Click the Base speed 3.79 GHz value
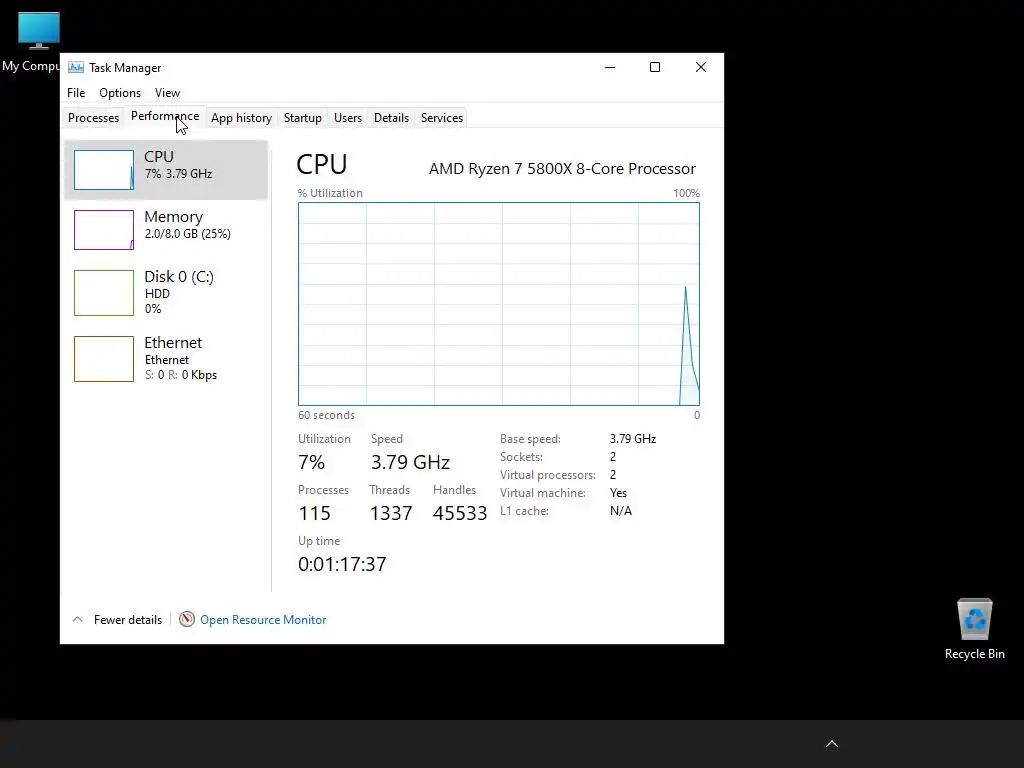 [633, 439]
